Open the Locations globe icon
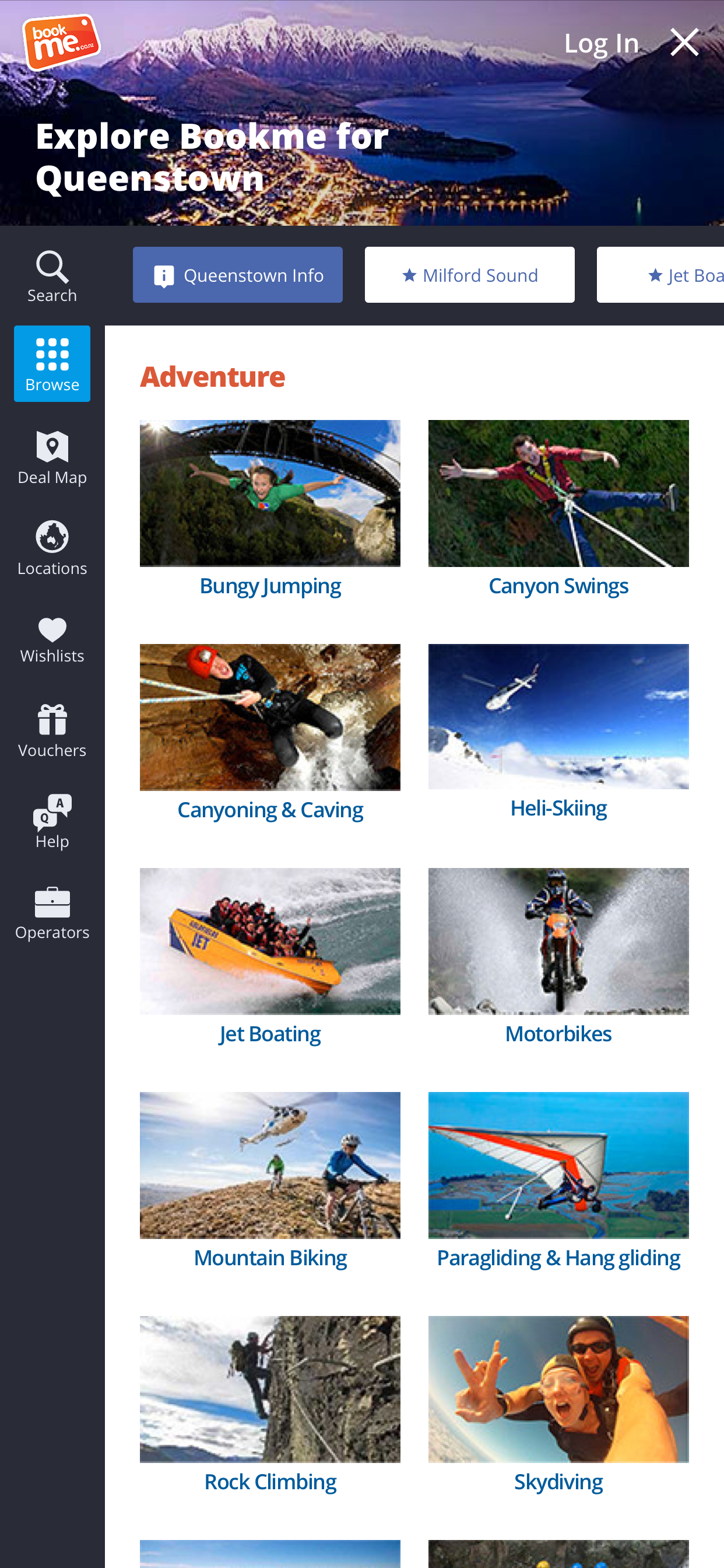Viewport: 724px width, 1568px height. coord(52,536)
